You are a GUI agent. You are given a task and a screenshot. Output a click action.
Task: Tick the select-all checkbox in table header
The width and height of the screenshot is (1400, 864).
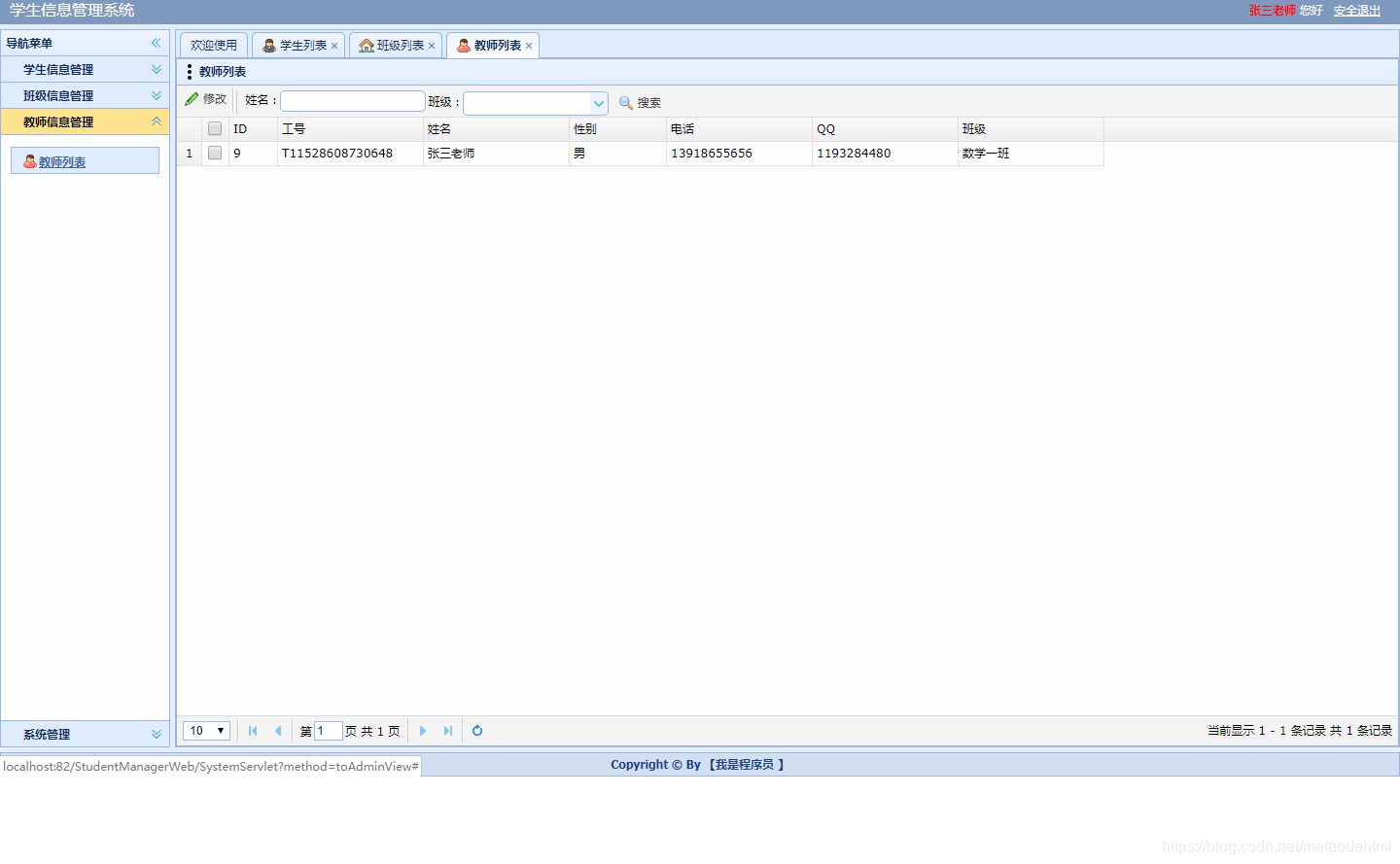[x=215, y=128]
